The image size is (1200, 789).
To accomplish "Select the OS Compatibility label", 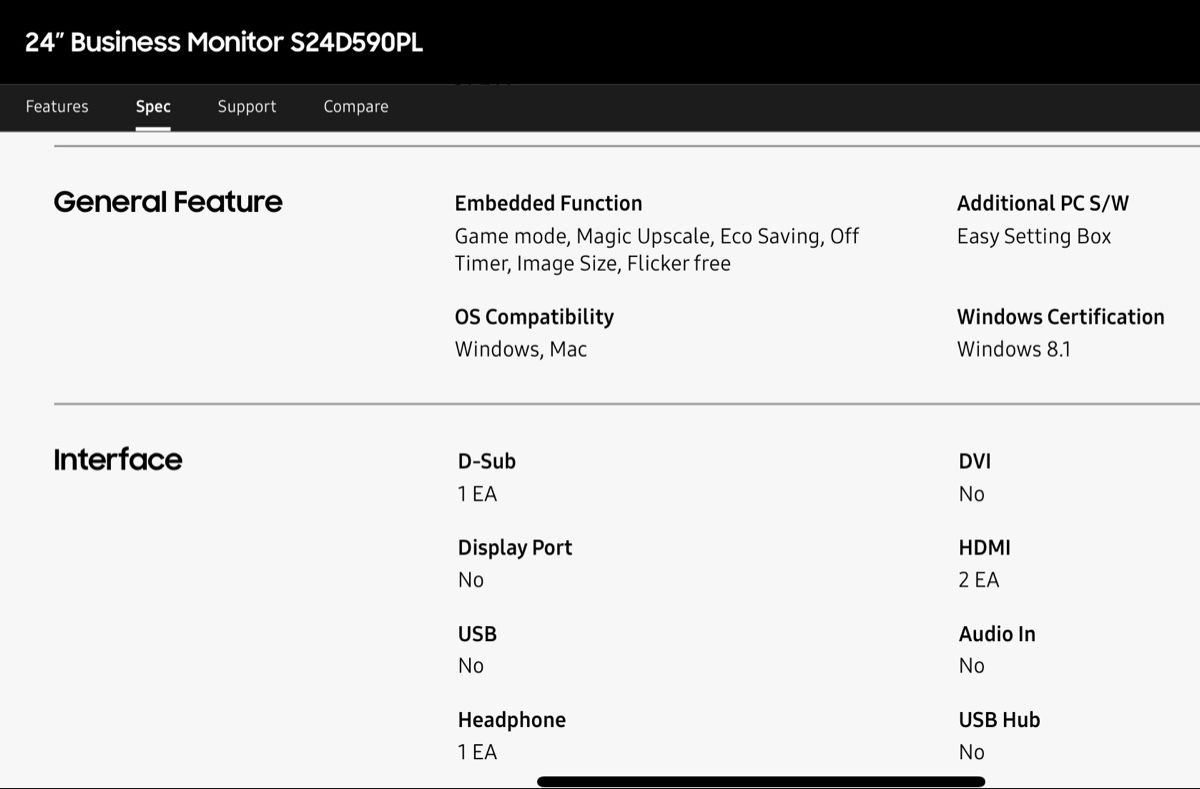I will tap(534, 317).
